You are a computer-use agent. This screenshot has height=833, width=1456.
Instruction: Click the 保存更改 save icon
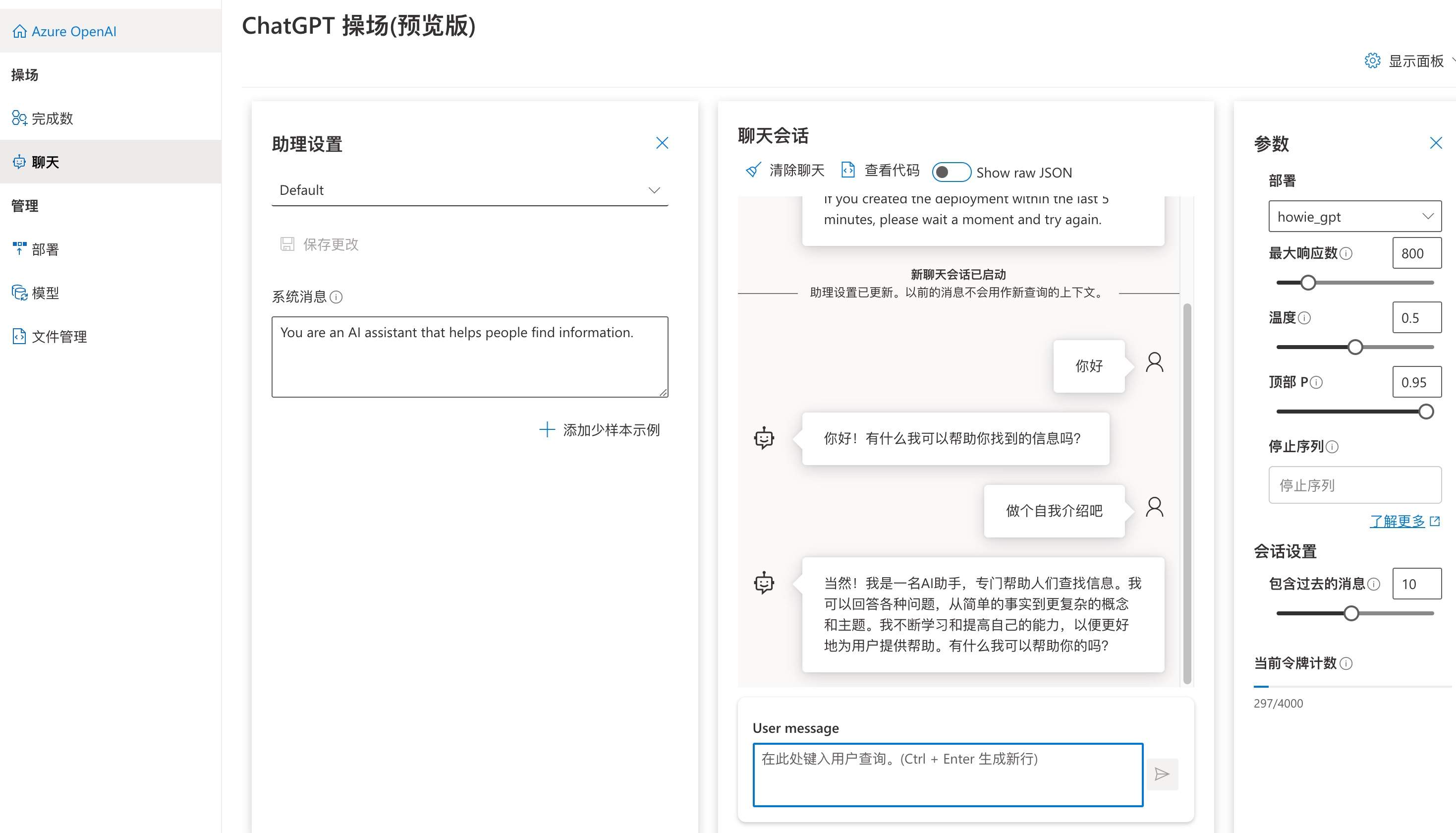pos(287,244)
